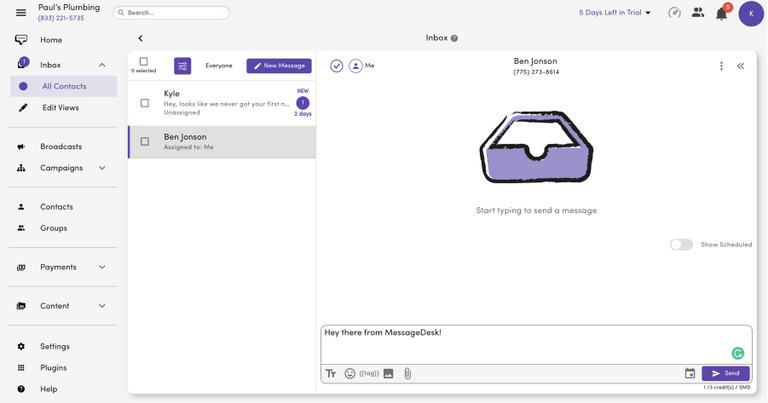
Task: Click the Home speech bubble icon
Action: point(21,40)
